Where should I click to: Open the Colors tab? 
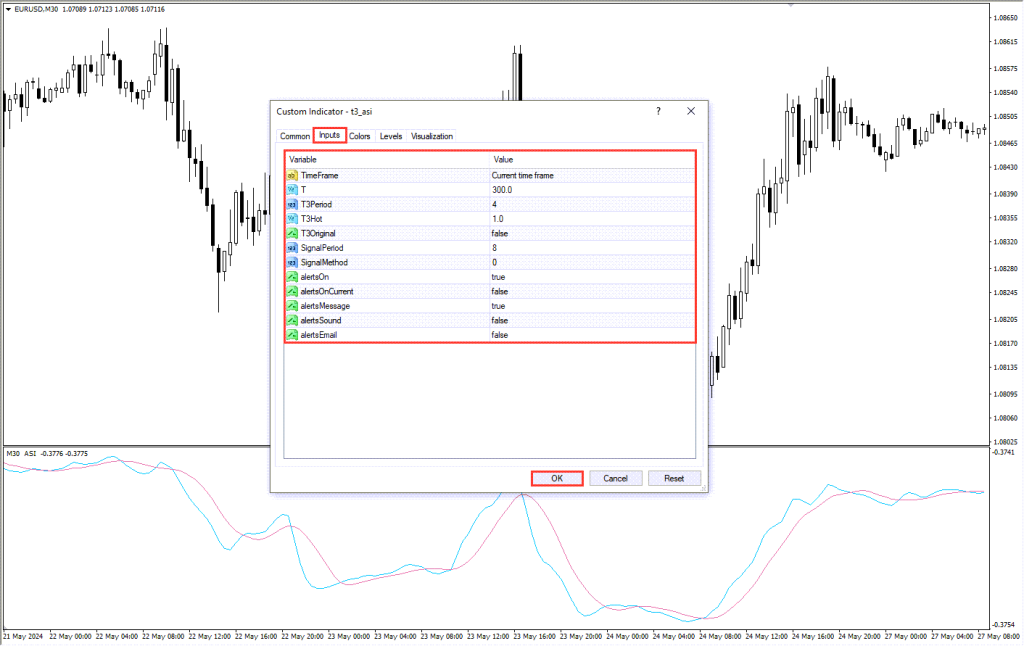tap(359, 136)
